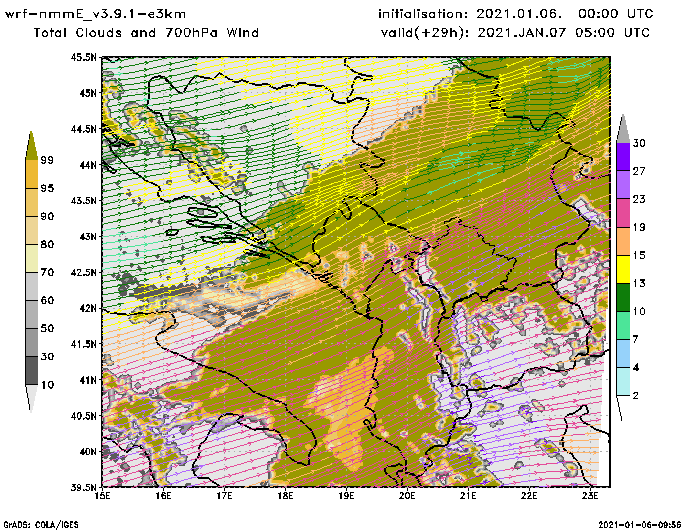Select the 40.5N latitude label
This screenshot has width=700, height=530.
point(83,416)
